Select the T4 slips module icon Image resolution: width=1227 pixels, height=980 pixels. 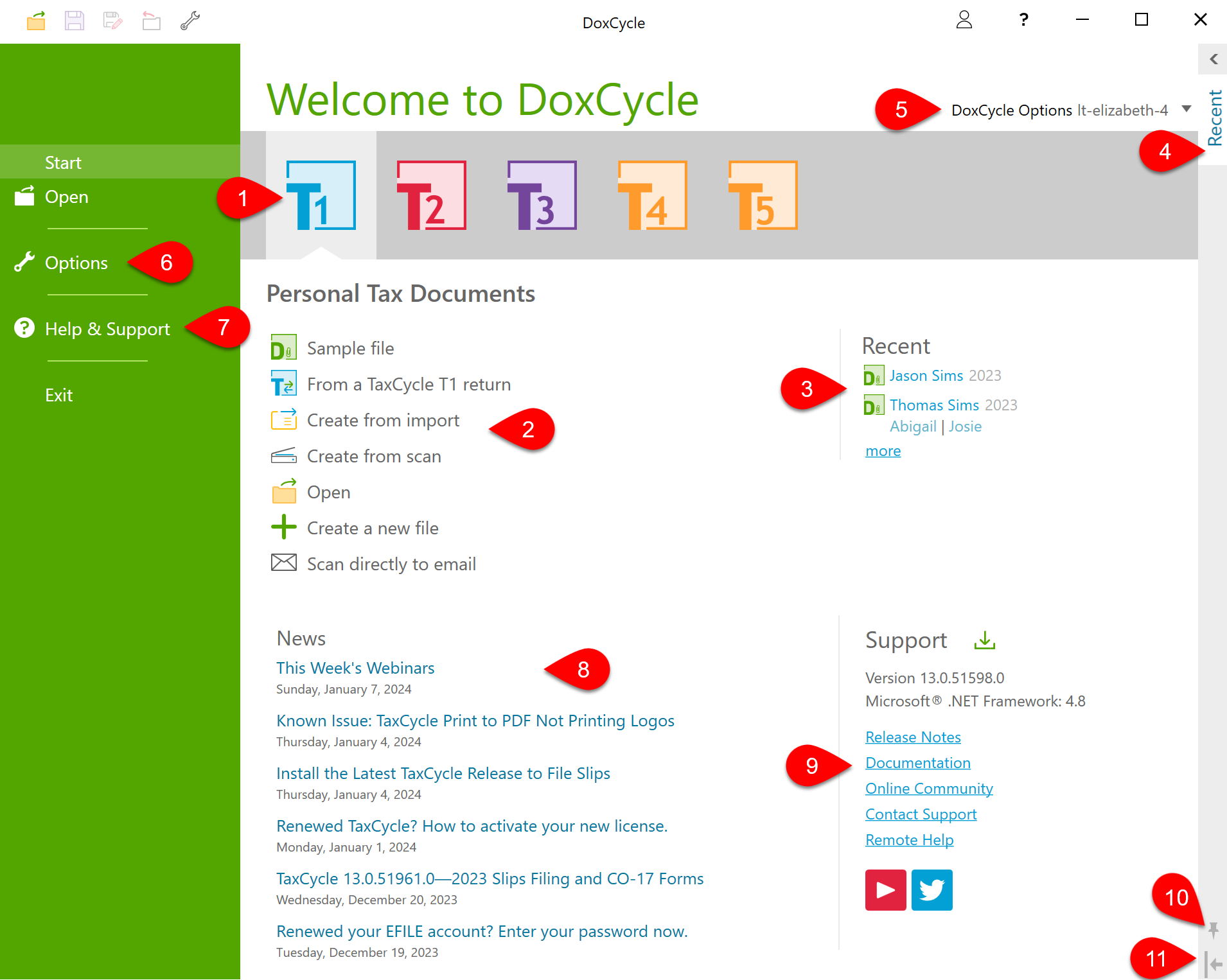point(652,195)
